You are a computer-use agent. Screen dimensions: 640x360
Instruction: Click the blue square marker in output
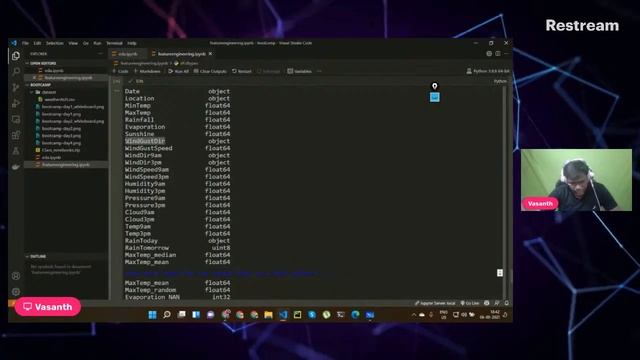coord(435,97)
